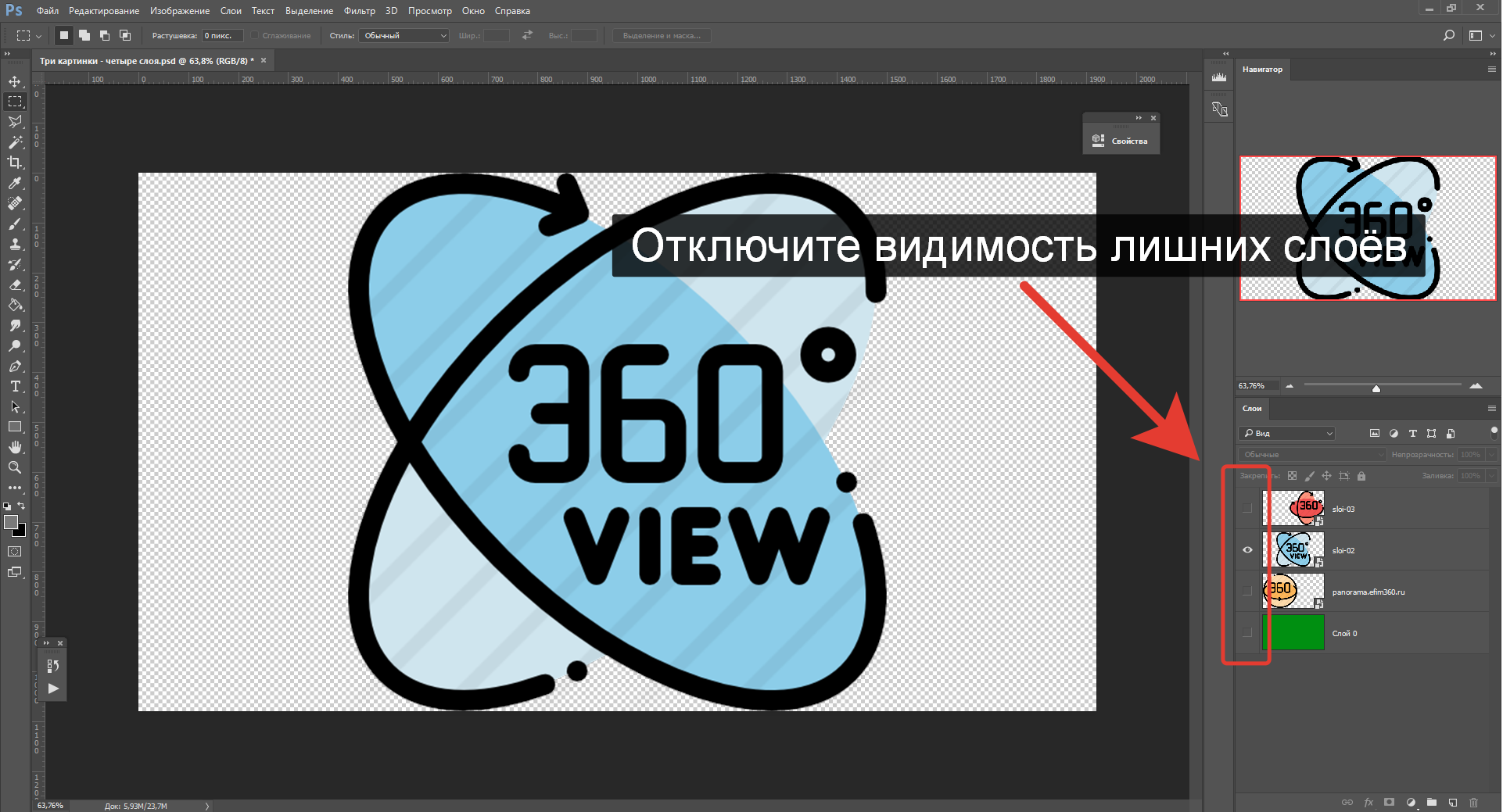This screenshot has width=1503, height=812.
Task: Toggle the layer filtering switch
Action: (x=1494, y=432)
